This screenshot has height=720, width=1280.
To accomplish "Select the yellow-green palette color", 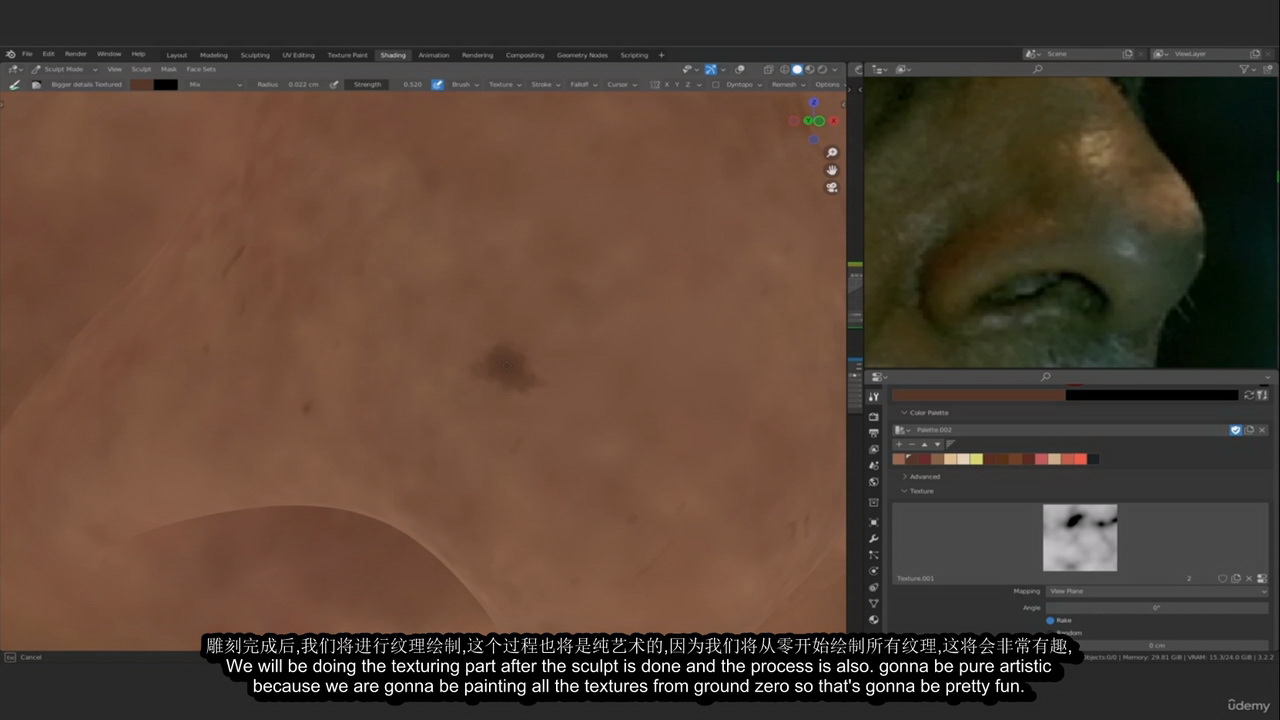I will click(x=976, y=459).
